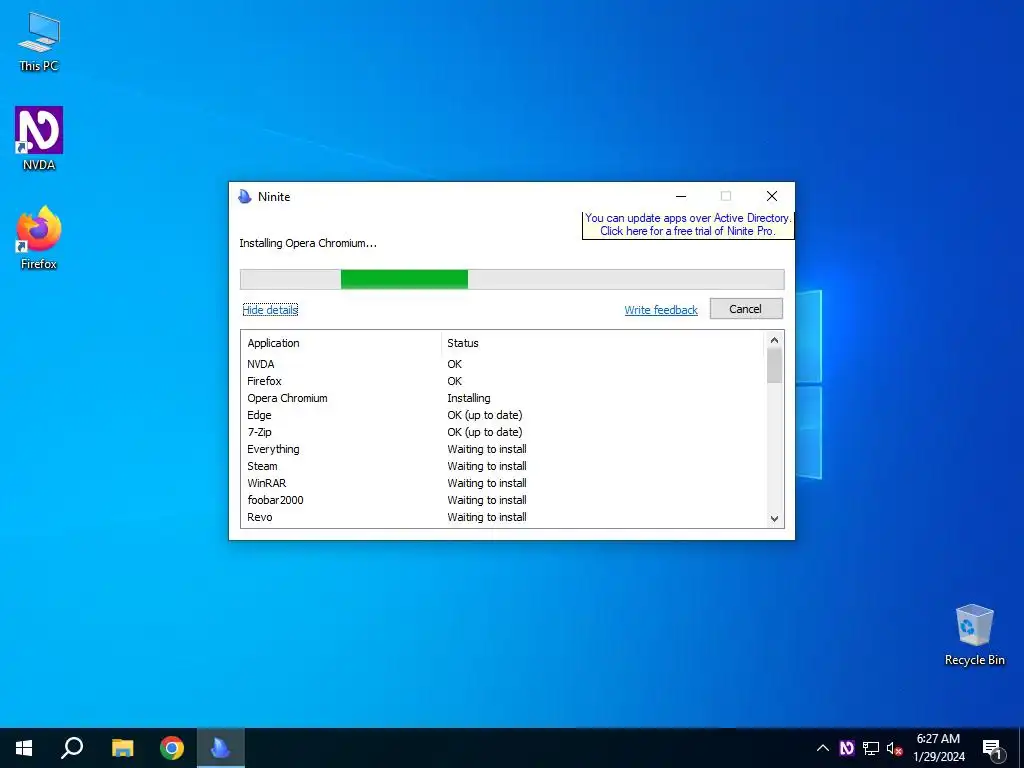The height and width of the screenshot is (768, 1024).
Task: Select the Recycle Bin icon
Action: 974,635
